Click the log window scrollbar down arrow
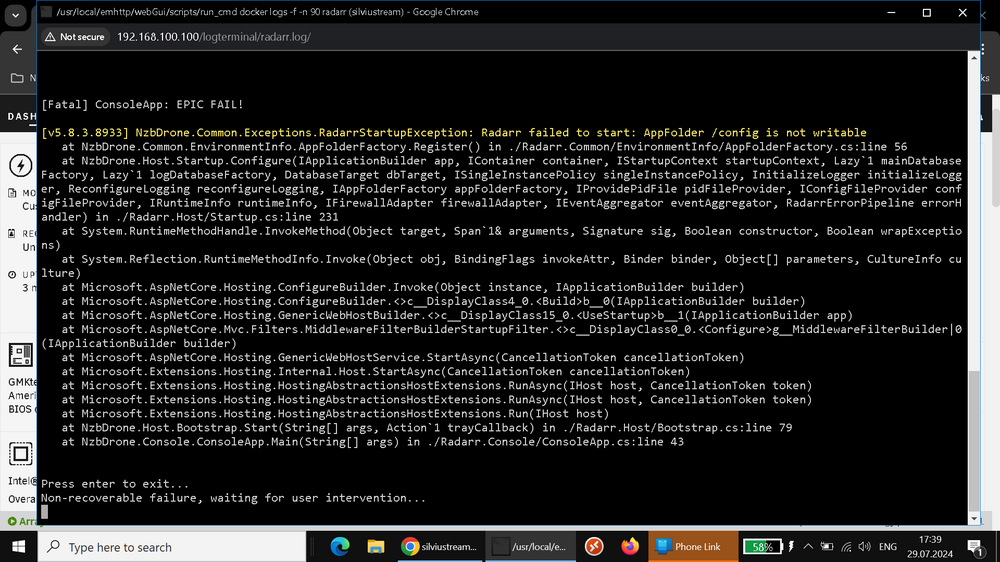Screen dimensions: 1000x562 [x=974, y=519]
